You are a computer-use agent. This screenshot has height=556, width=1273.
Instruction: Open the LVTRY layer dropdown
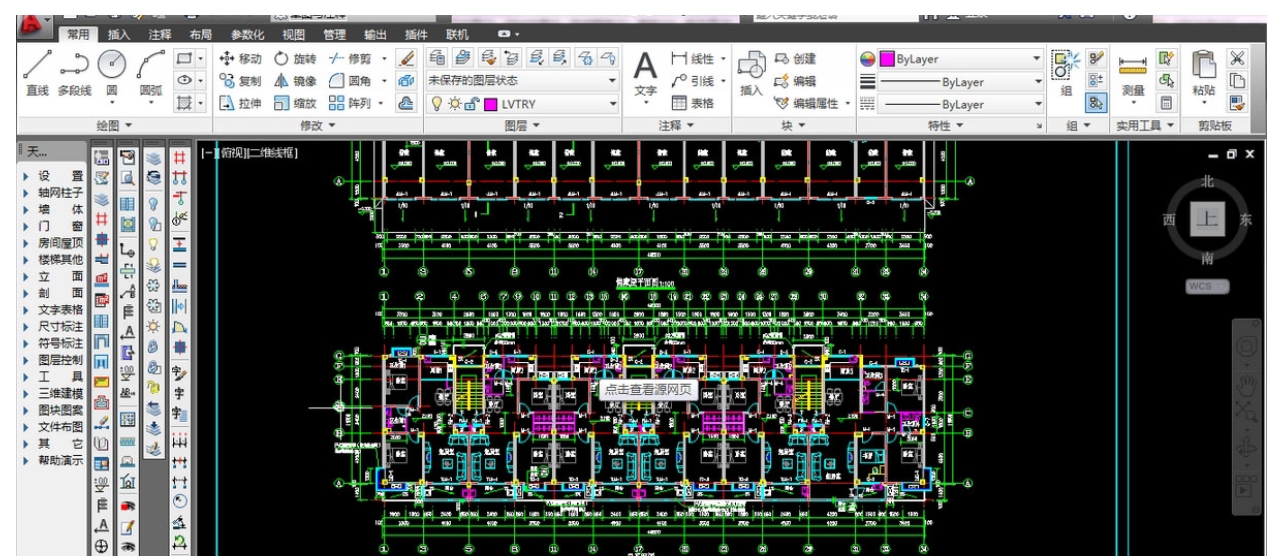[523, 104]
